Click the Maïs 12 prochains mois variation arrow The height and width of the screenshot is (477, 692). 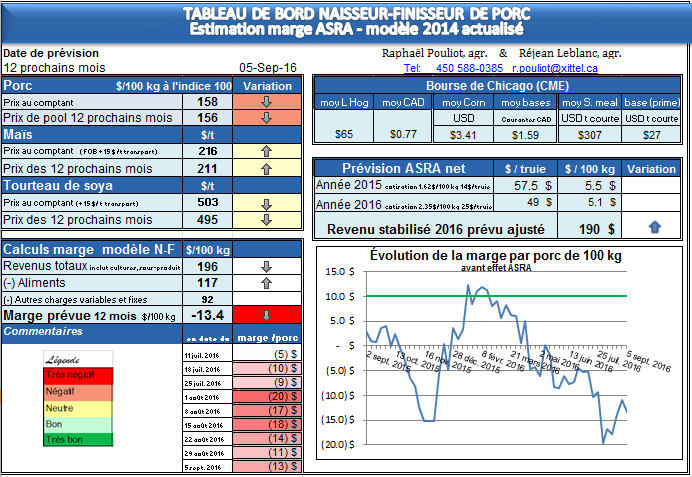coord(266,169)
